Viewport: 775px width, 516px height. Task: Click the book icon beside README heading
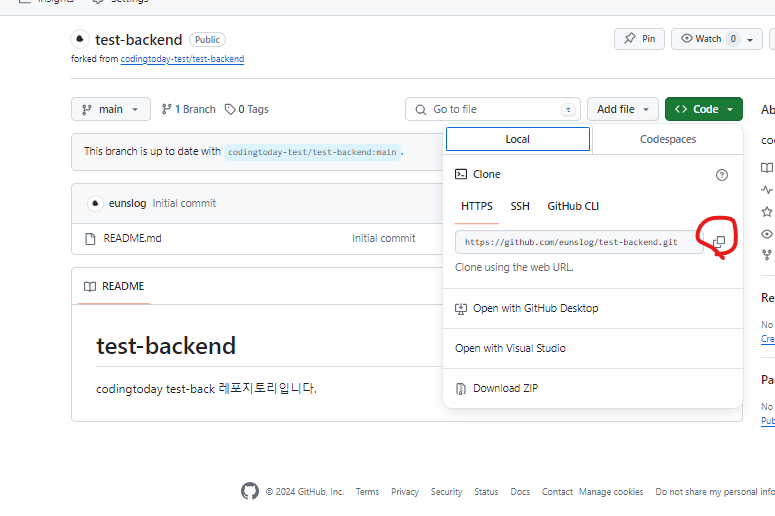point(90,287)
